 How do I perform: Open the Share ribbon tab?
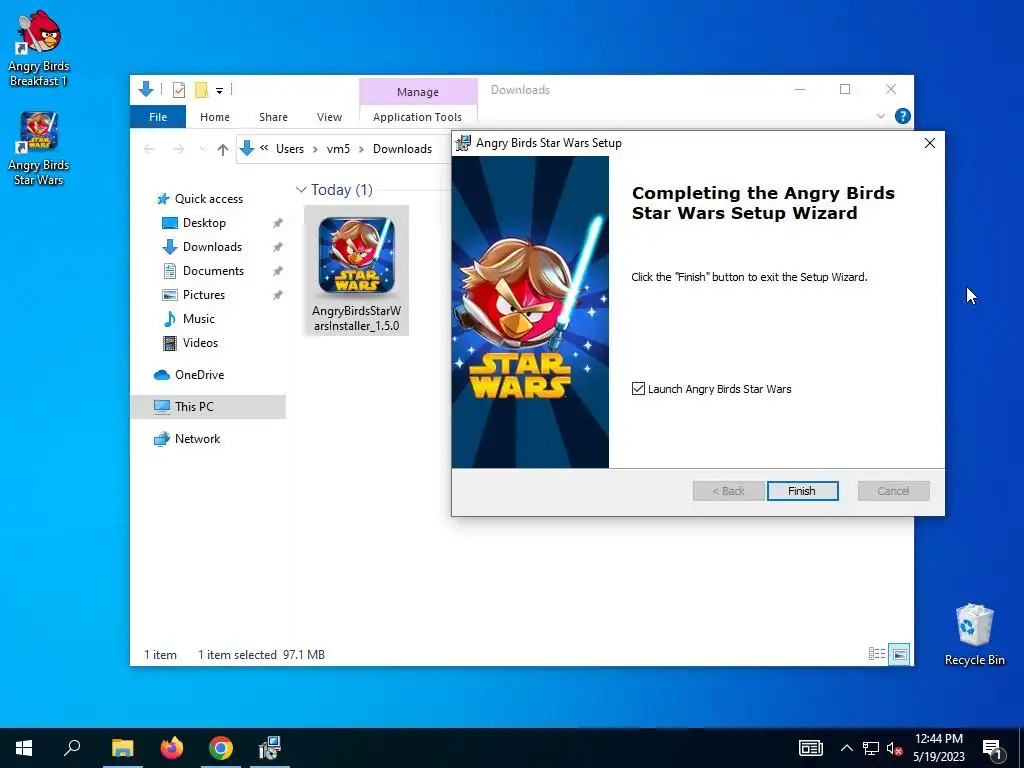point(273,117)
